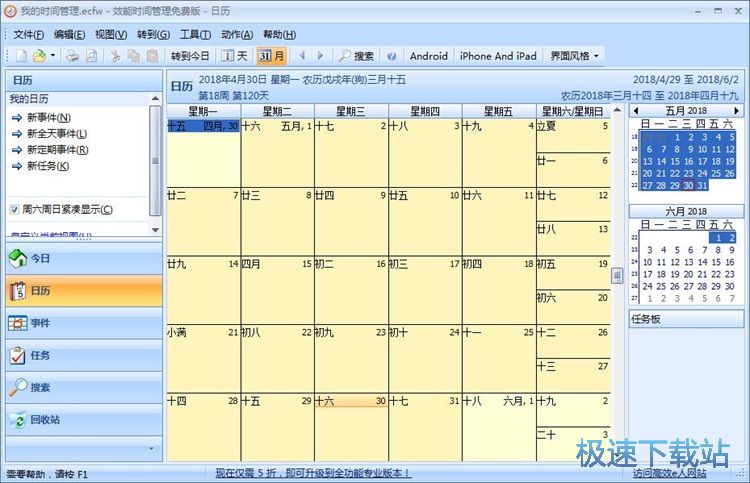Click the print icon in toolbar
Screen dimensions: 750x483
[x=72, y=56]
